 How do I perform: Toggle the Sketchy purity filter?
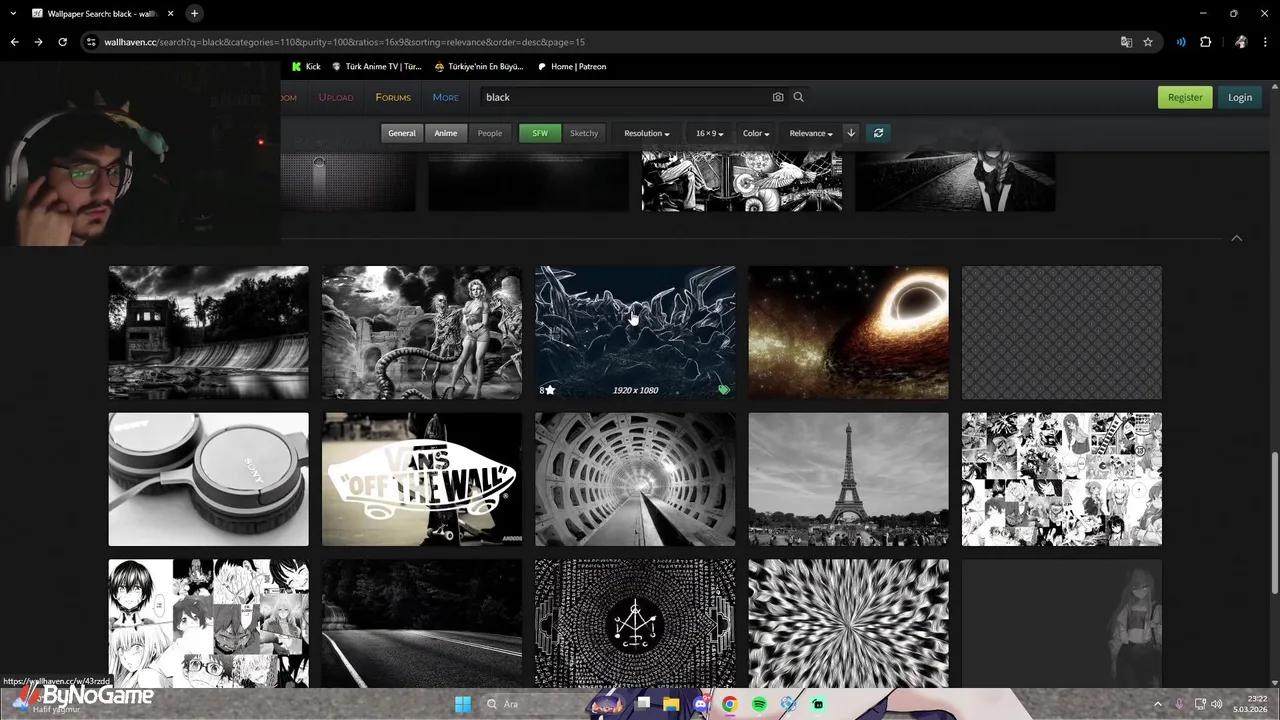coord(584,133)
